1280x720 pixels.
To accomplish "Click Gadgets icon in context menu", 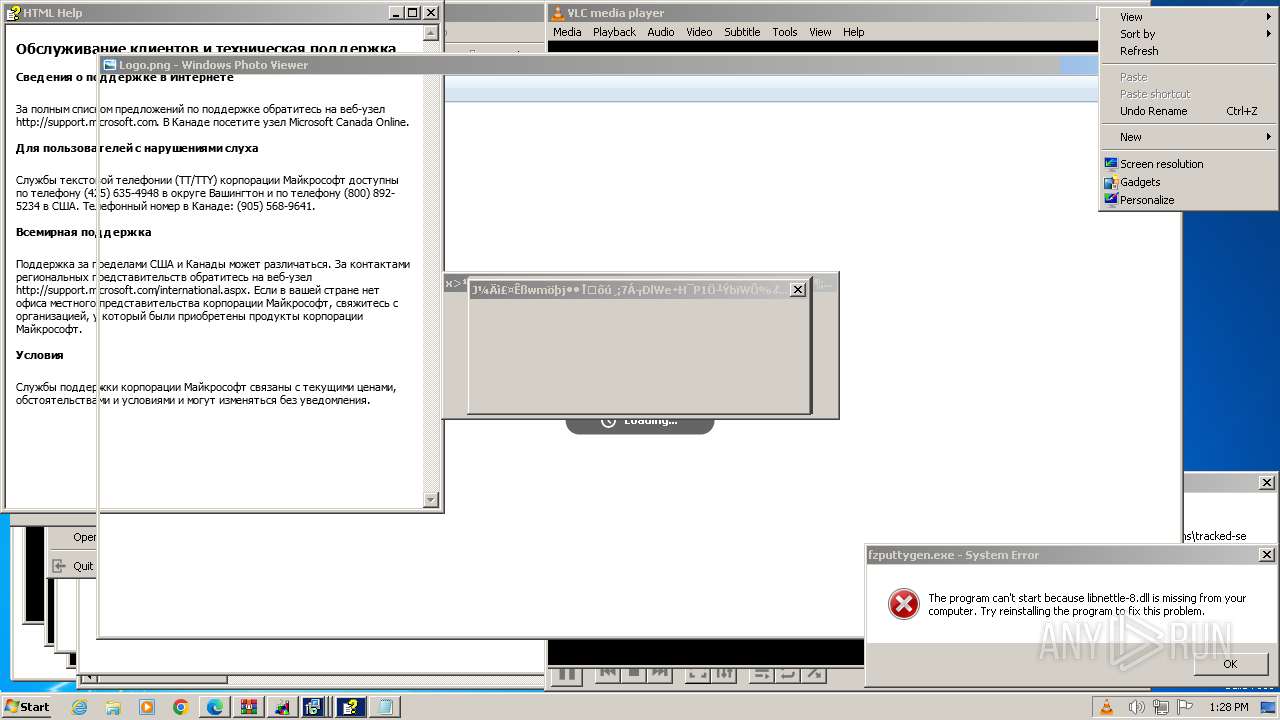I will pos(1110,182).
